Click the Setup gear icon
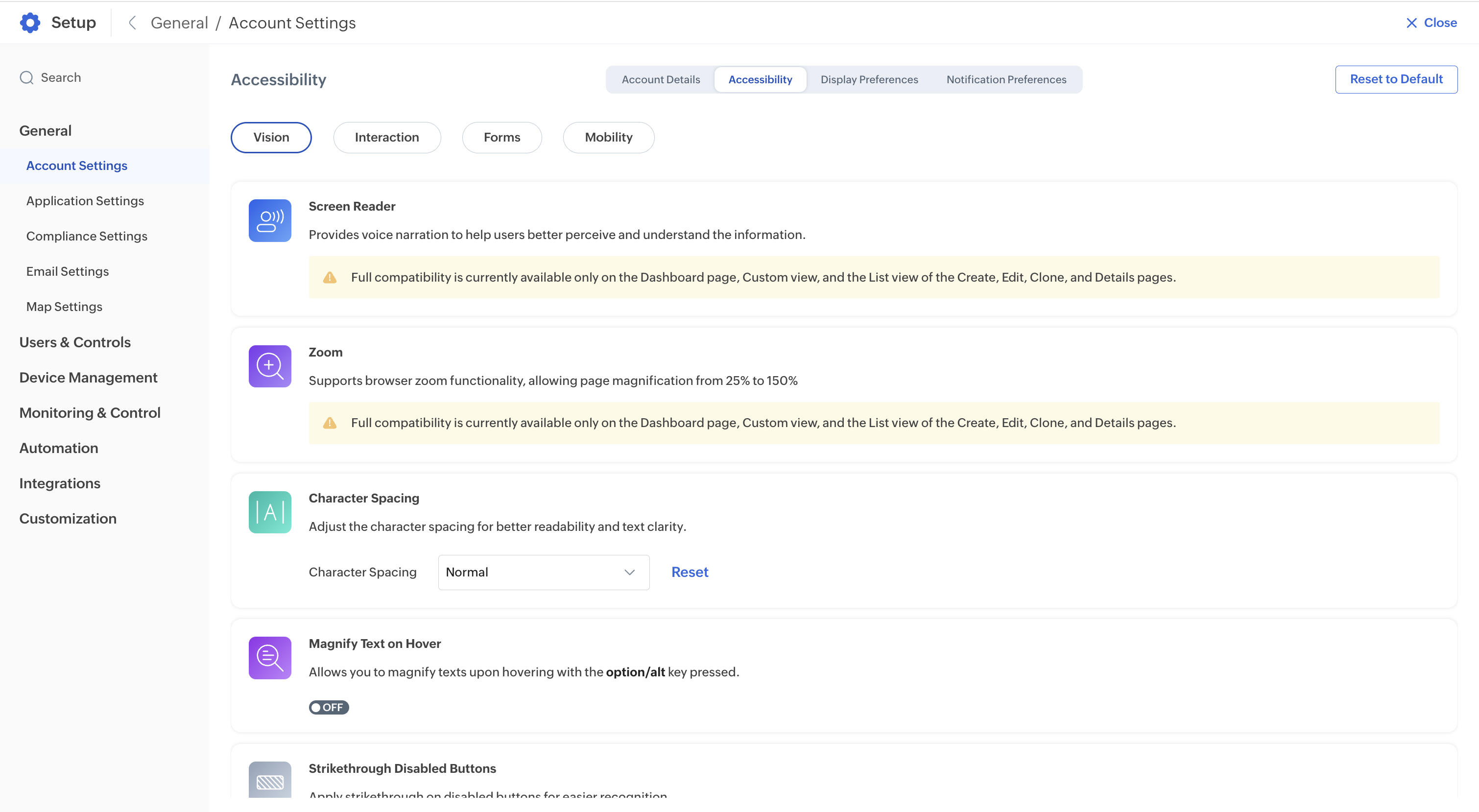This screenshot has width=1479, height=812. pos(30,23)
